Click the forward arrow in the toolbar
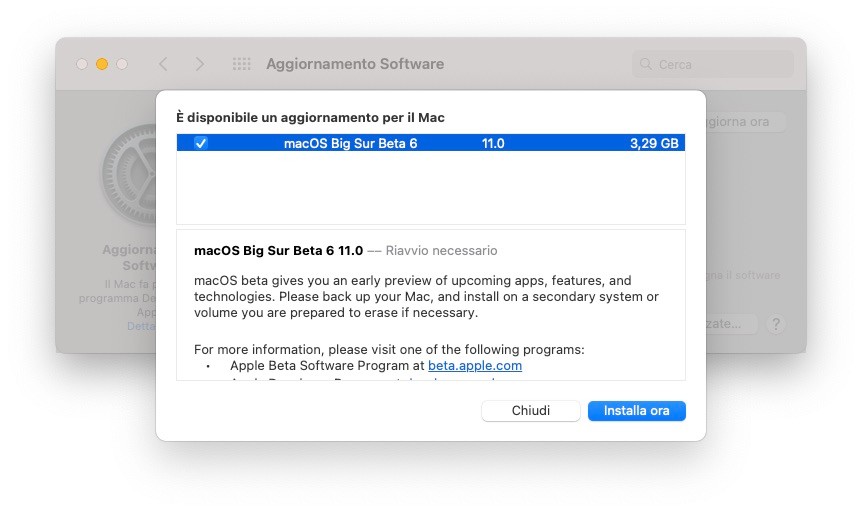 coord(200,64)
